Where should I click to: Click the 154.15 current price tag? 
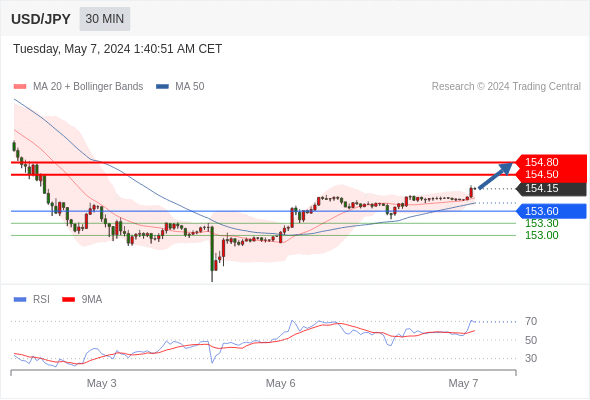tap(551, 189)
